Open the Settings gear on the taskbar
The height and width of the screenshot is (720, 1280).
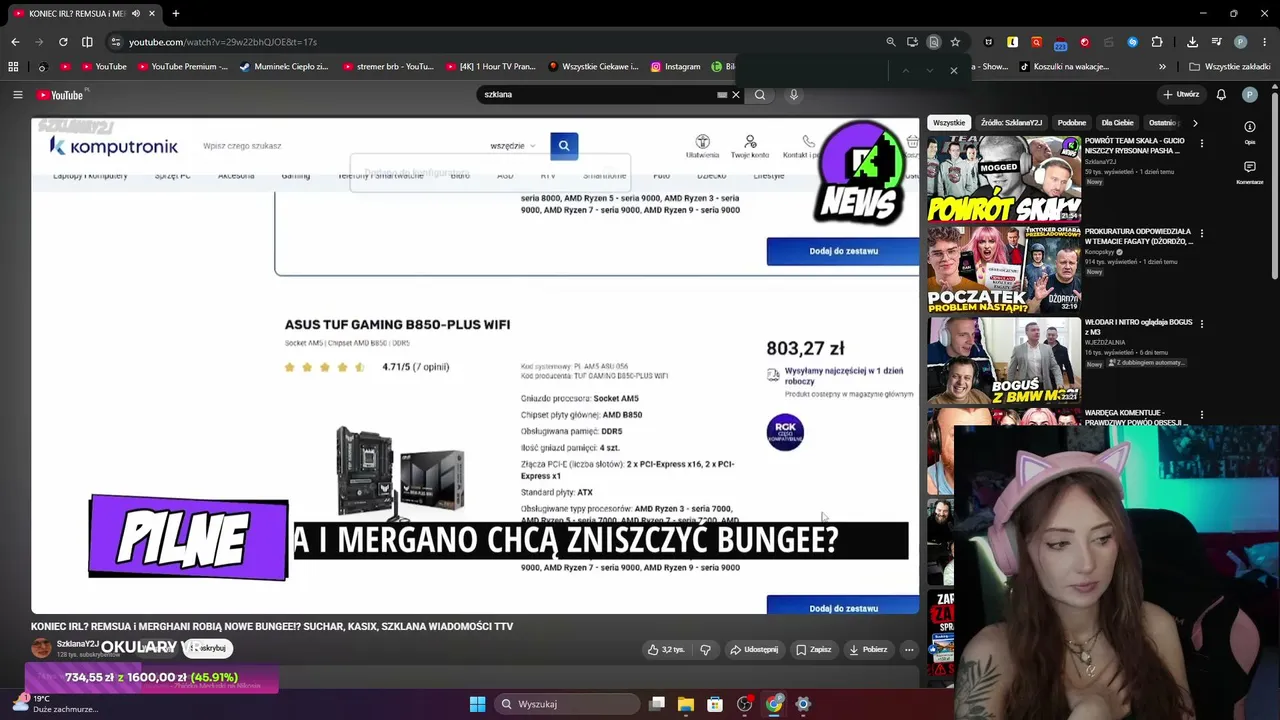click(x=802, y=704)
